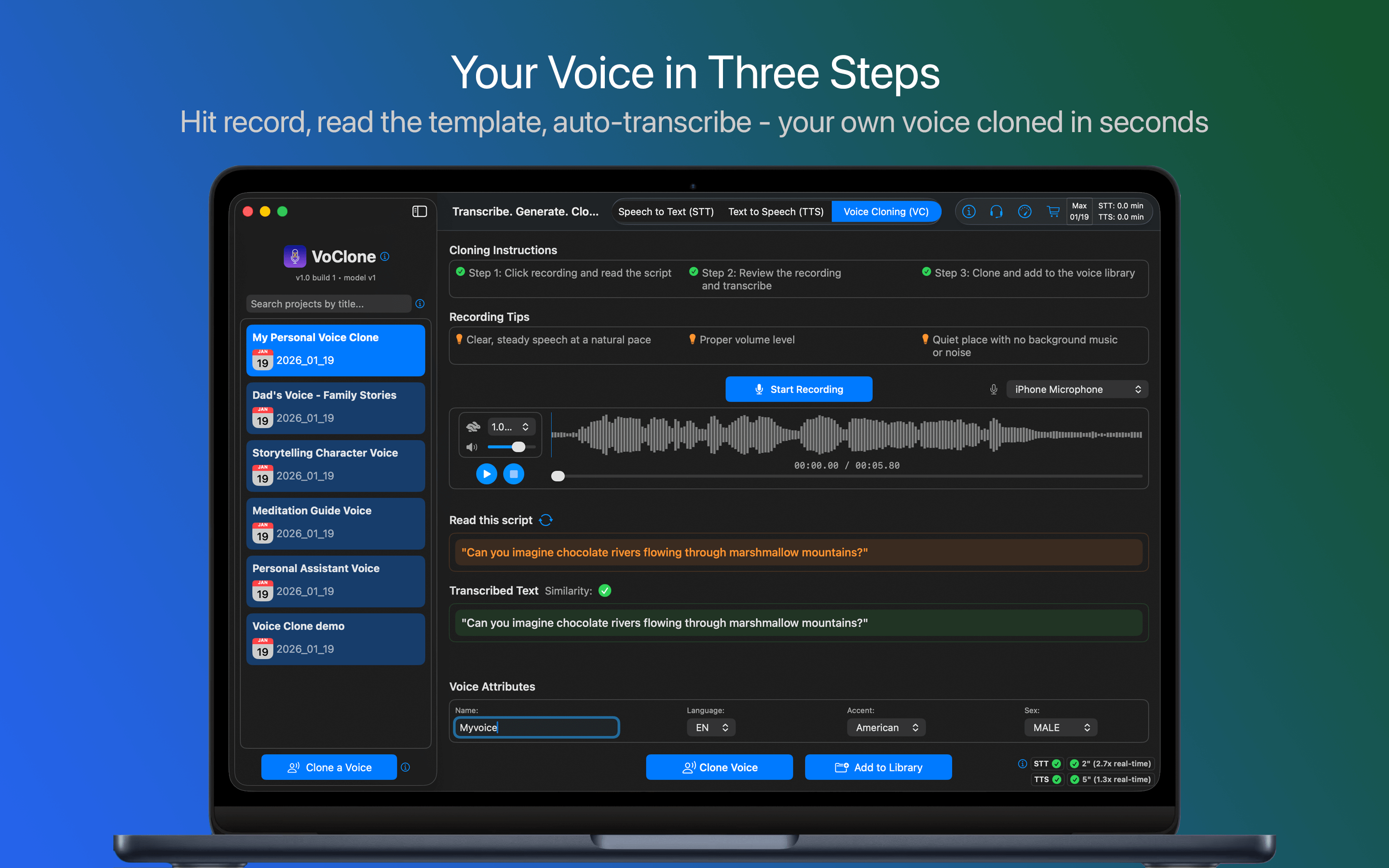Toggle the sidebar panel icon
The image size is (1389, 868).
(420, 211)
